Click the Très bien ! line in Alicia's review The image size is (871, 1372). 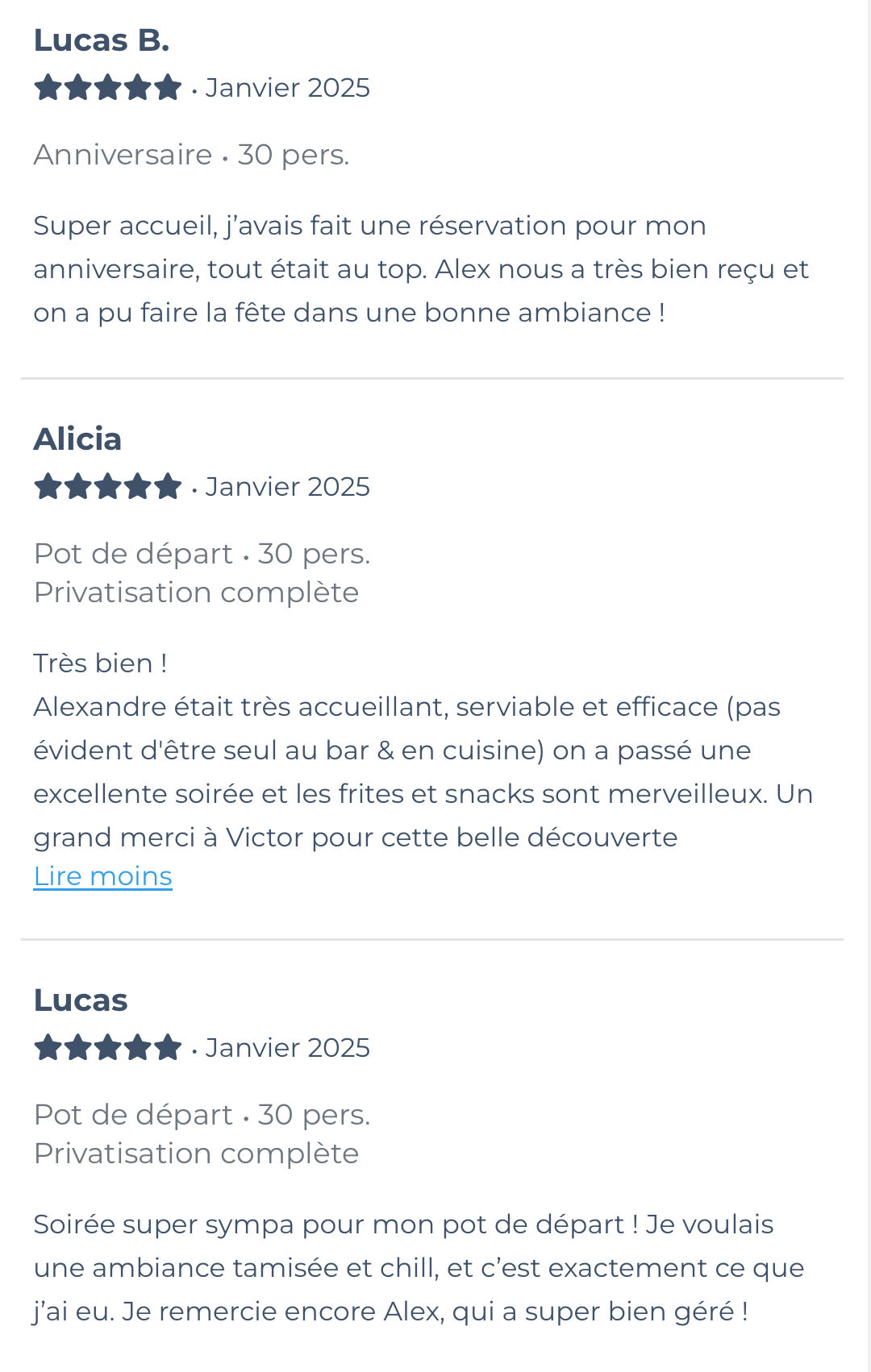[x=100, y=663]
